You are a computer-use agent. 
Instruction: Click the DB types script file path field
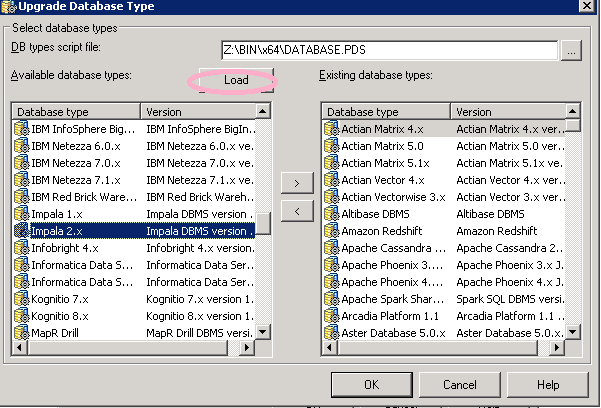click(389, 50)
